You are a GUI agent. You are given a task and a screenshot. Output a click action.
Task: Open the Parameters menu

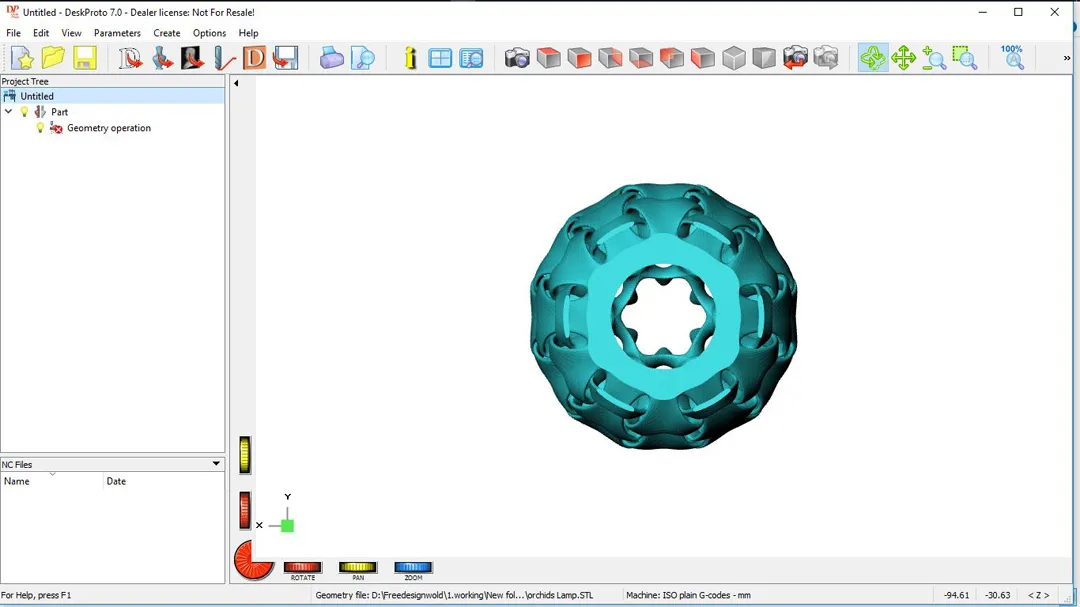coord(117,33)
